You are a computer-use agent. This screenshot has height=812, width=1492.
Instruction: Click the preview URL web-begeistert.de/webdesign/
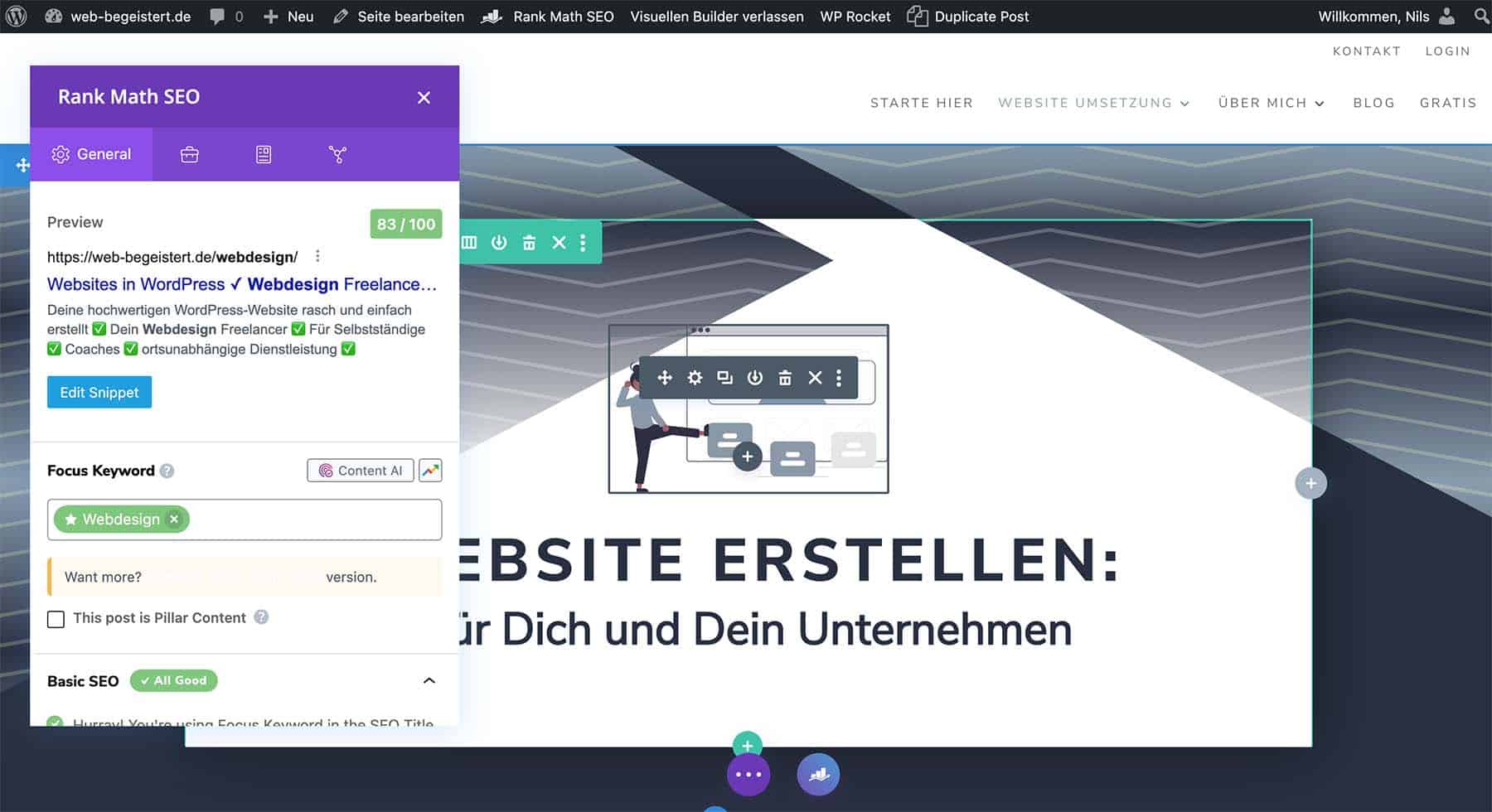click(x=172, y=257)
